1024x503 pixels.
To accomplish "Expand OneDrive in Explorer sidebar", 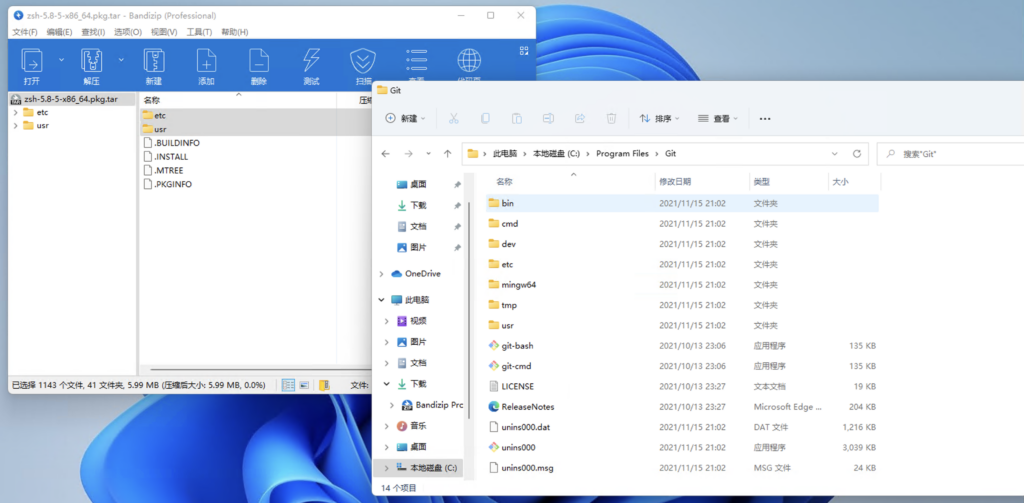I will [381, 274].
